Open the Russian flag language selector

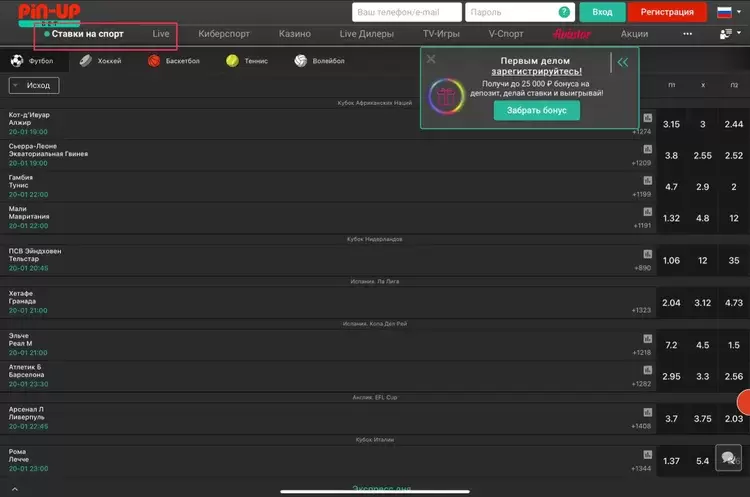tap(729, 12)
